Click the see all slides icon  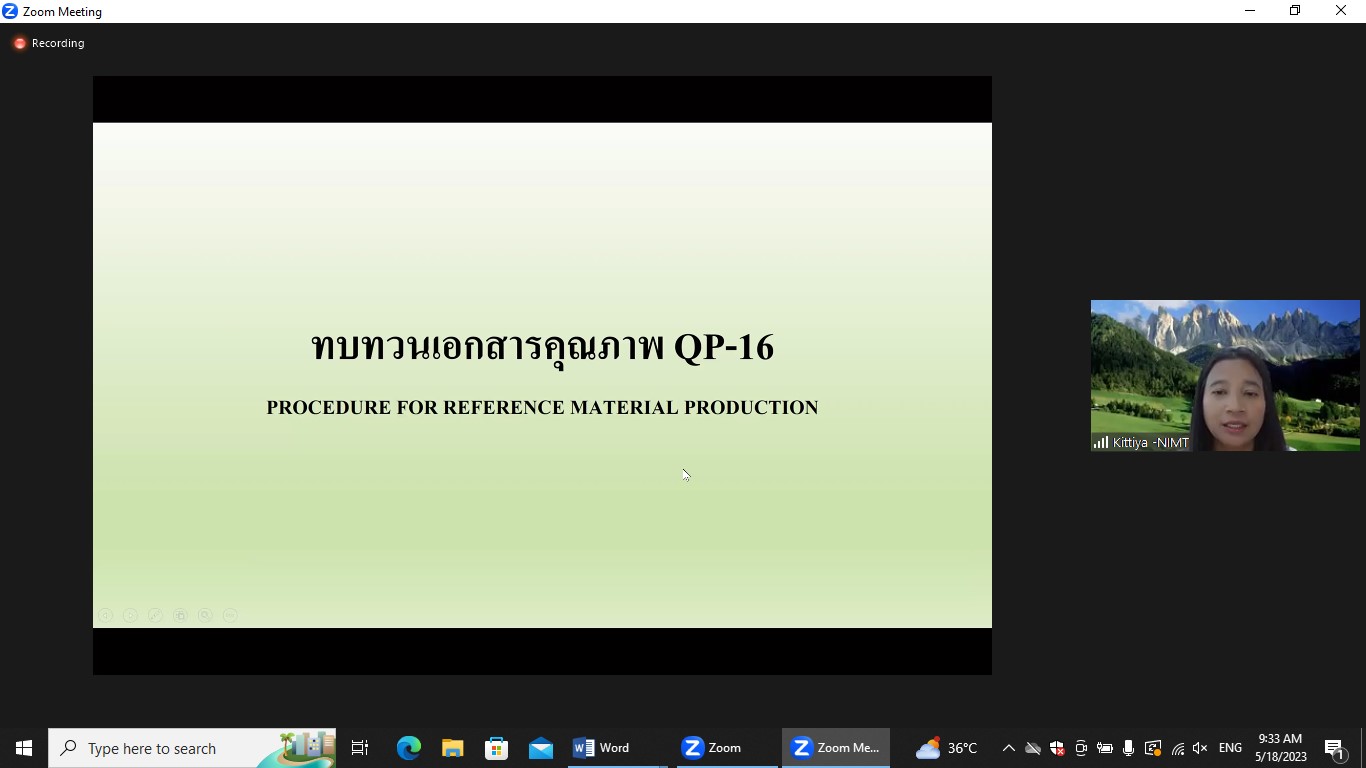[180, 616]
